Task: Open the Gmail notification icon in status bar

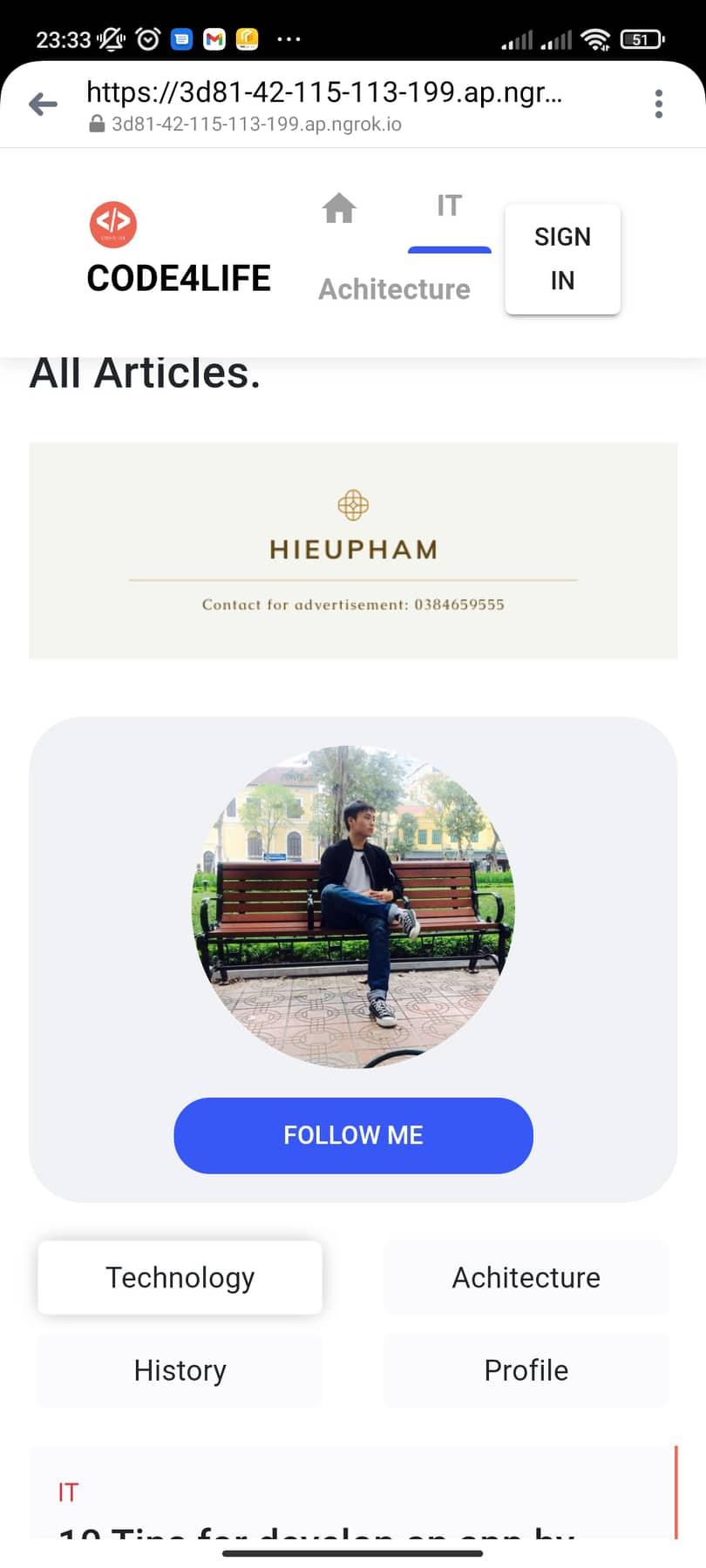Action: pyautogui.click(x=214, y=39)
